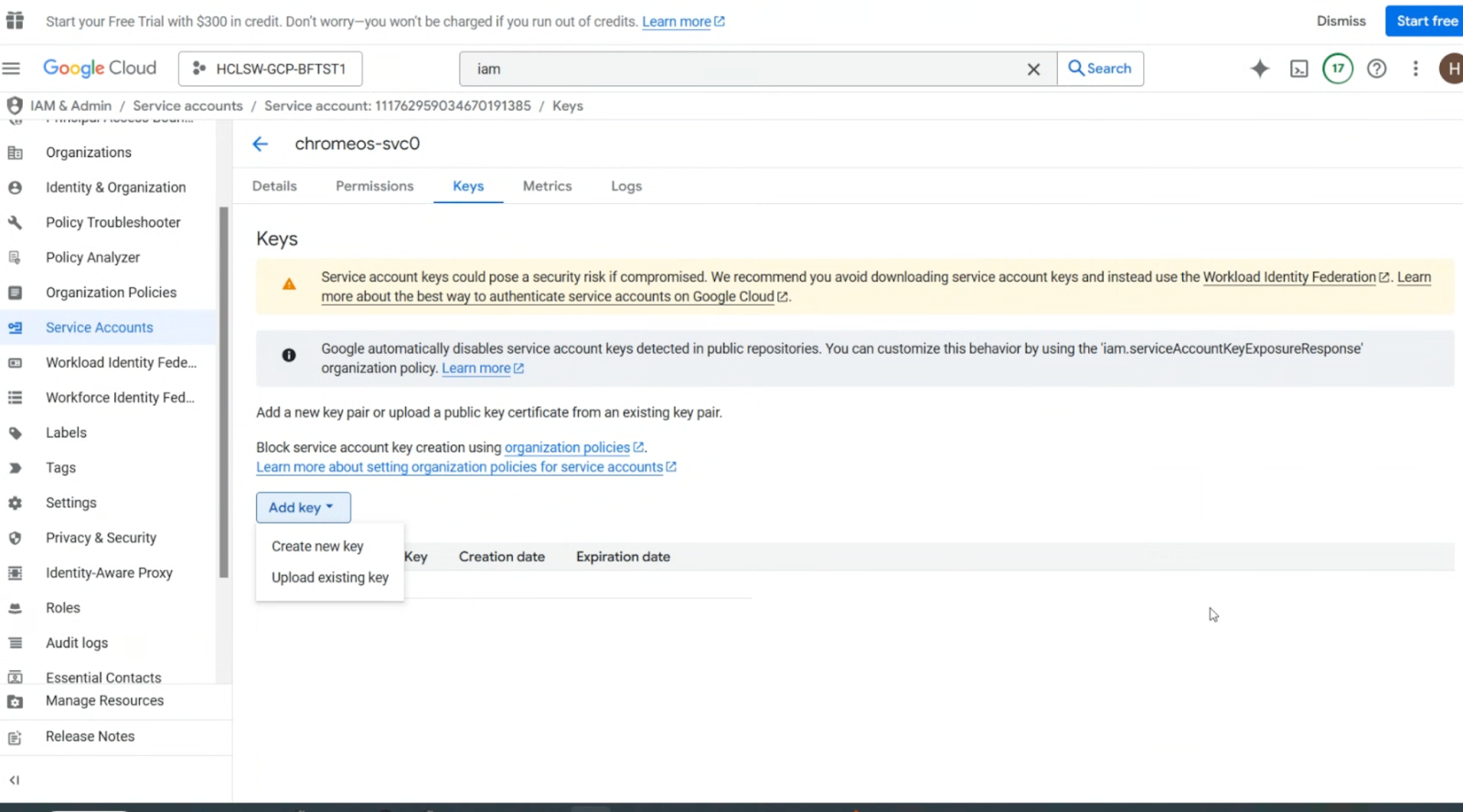Toggle the Add key dropdown
Image resolution: width=1463 pixels, height=812 pixels.
pyautogui.click(x=304, y=507)
